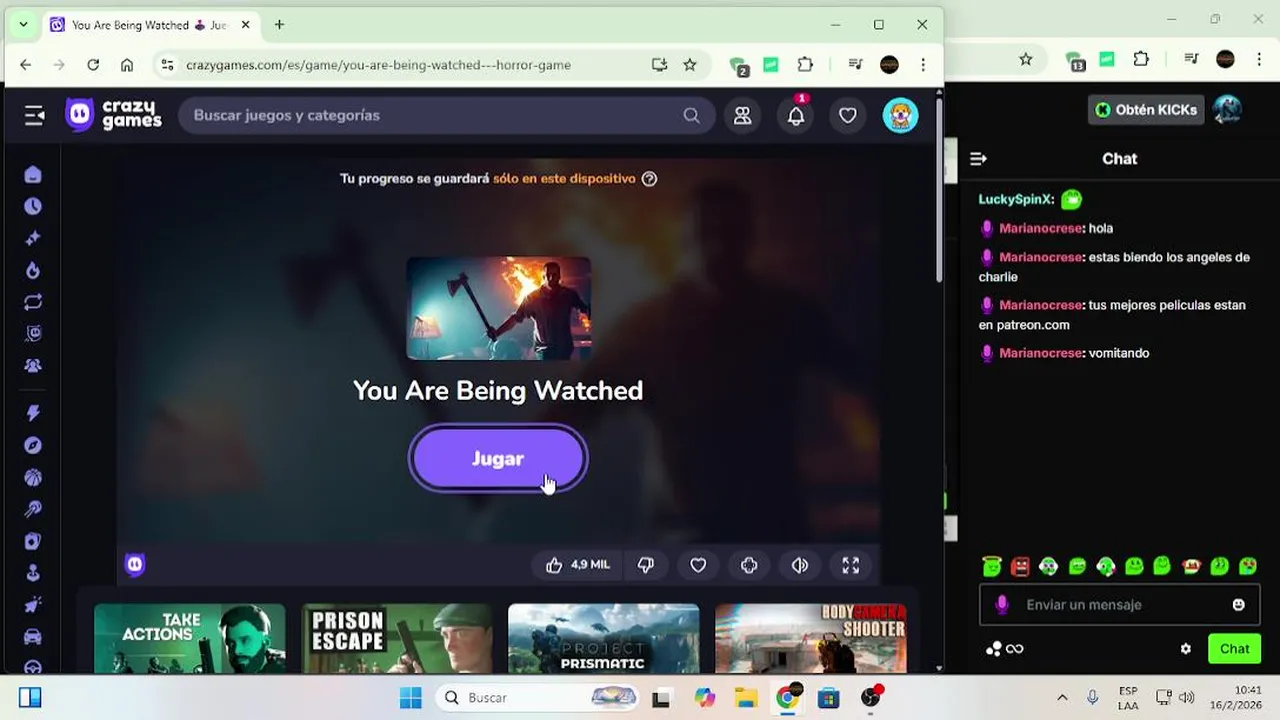Image resolution: width=1280 pixels, height=720 pixels.
Task: Collapse the Chat panel in Kick window
Action: pyautogui.click(x=979, y=159)
